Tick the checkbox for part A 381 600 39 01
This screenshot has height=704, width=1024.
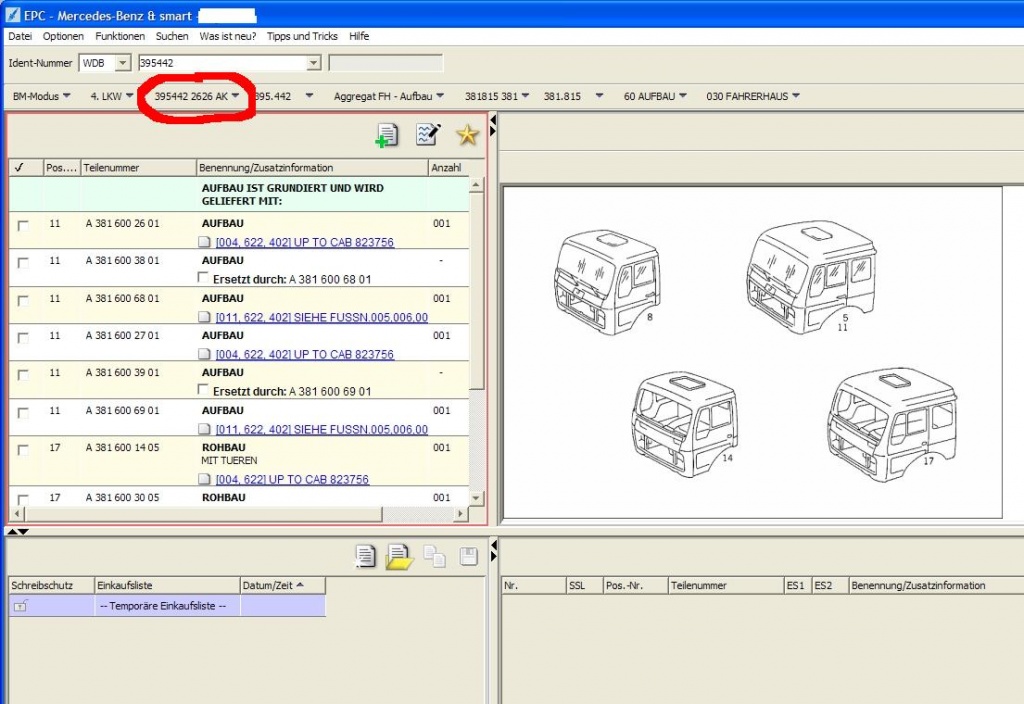(24, 375)
